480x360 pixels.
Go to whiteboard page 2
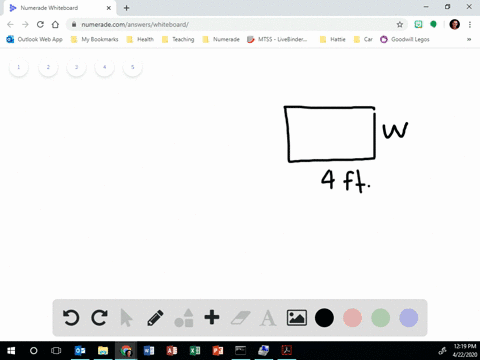coord(48,67)
